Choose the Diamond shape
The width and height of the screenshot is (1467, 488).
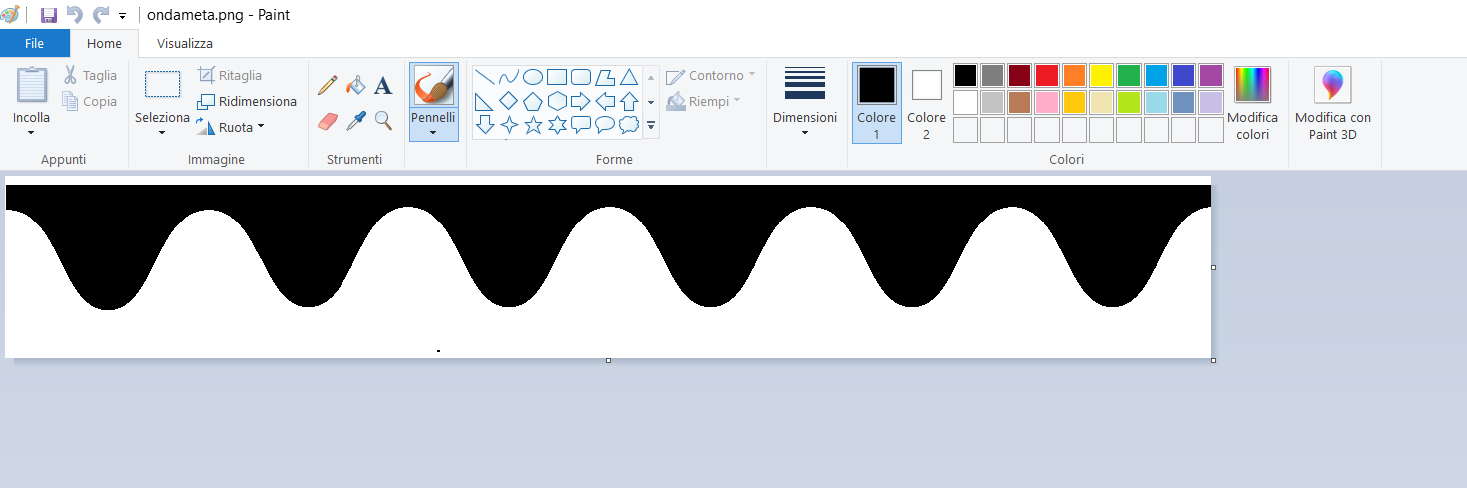pos(509,101)
